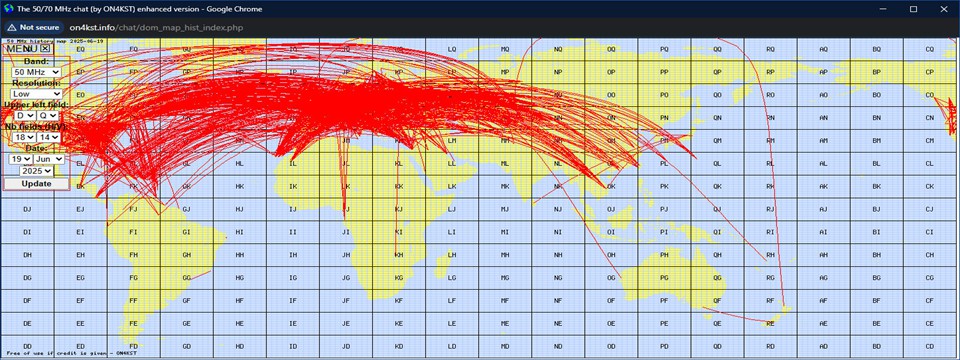
Task: Click the Not secure warning badge
Action: tap(34, 28)
